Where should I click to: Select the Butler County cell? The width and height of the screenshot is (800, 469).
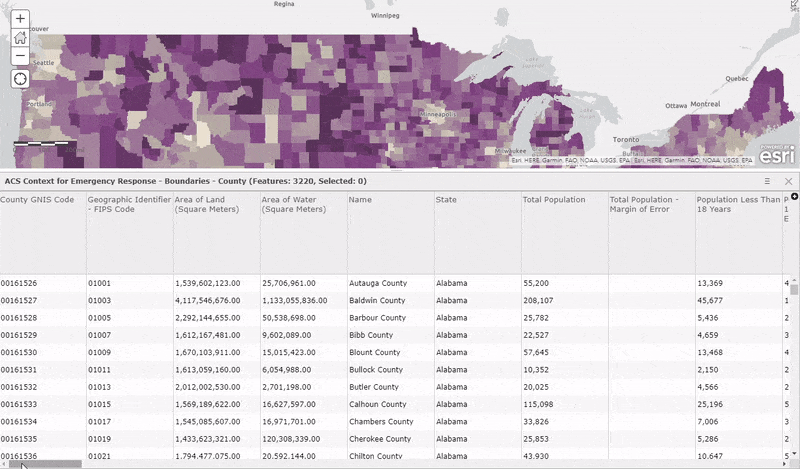coord(374,387)
